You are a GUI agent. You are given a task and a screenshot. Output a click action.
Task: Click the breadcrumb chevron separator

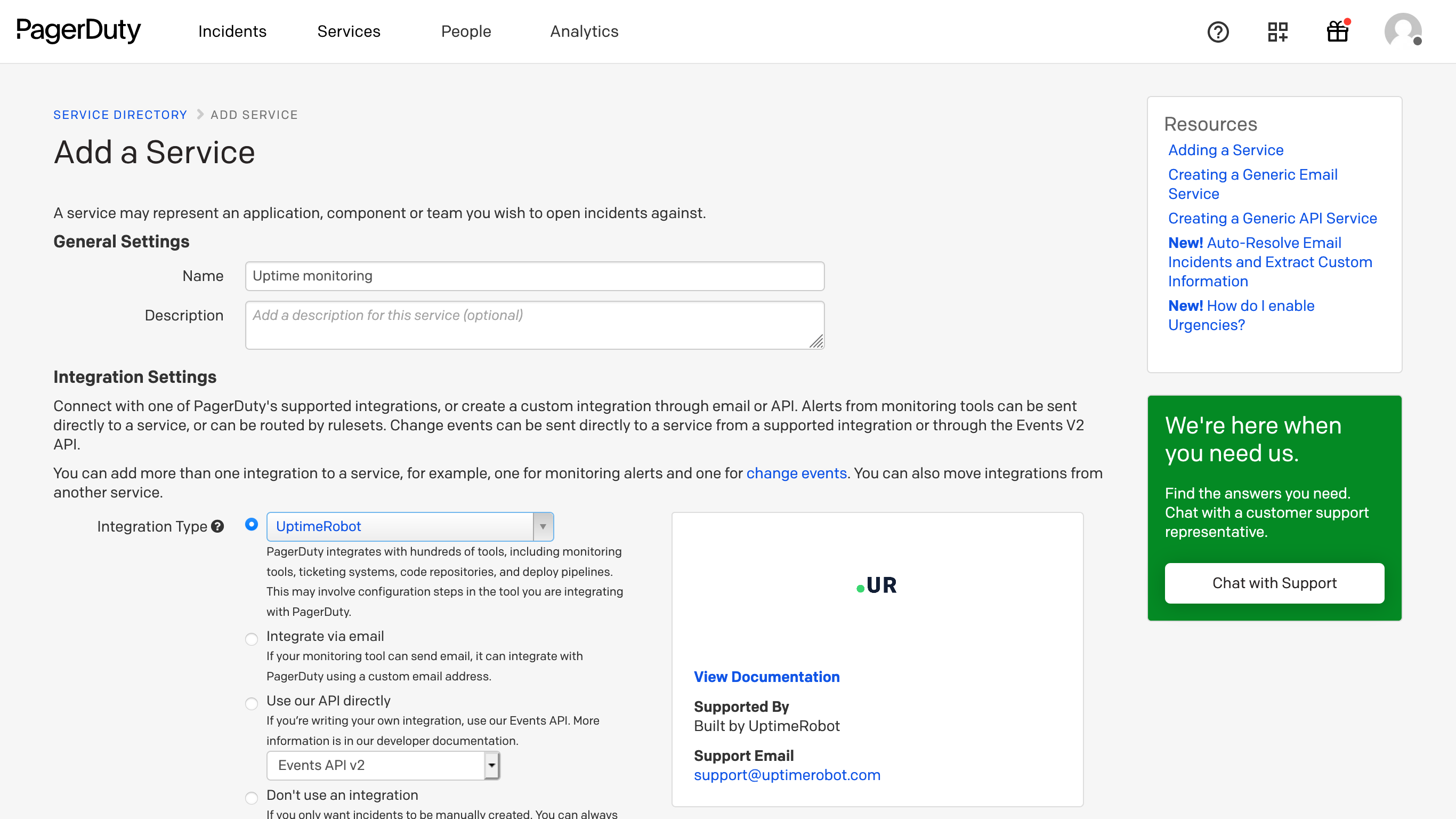199,115
